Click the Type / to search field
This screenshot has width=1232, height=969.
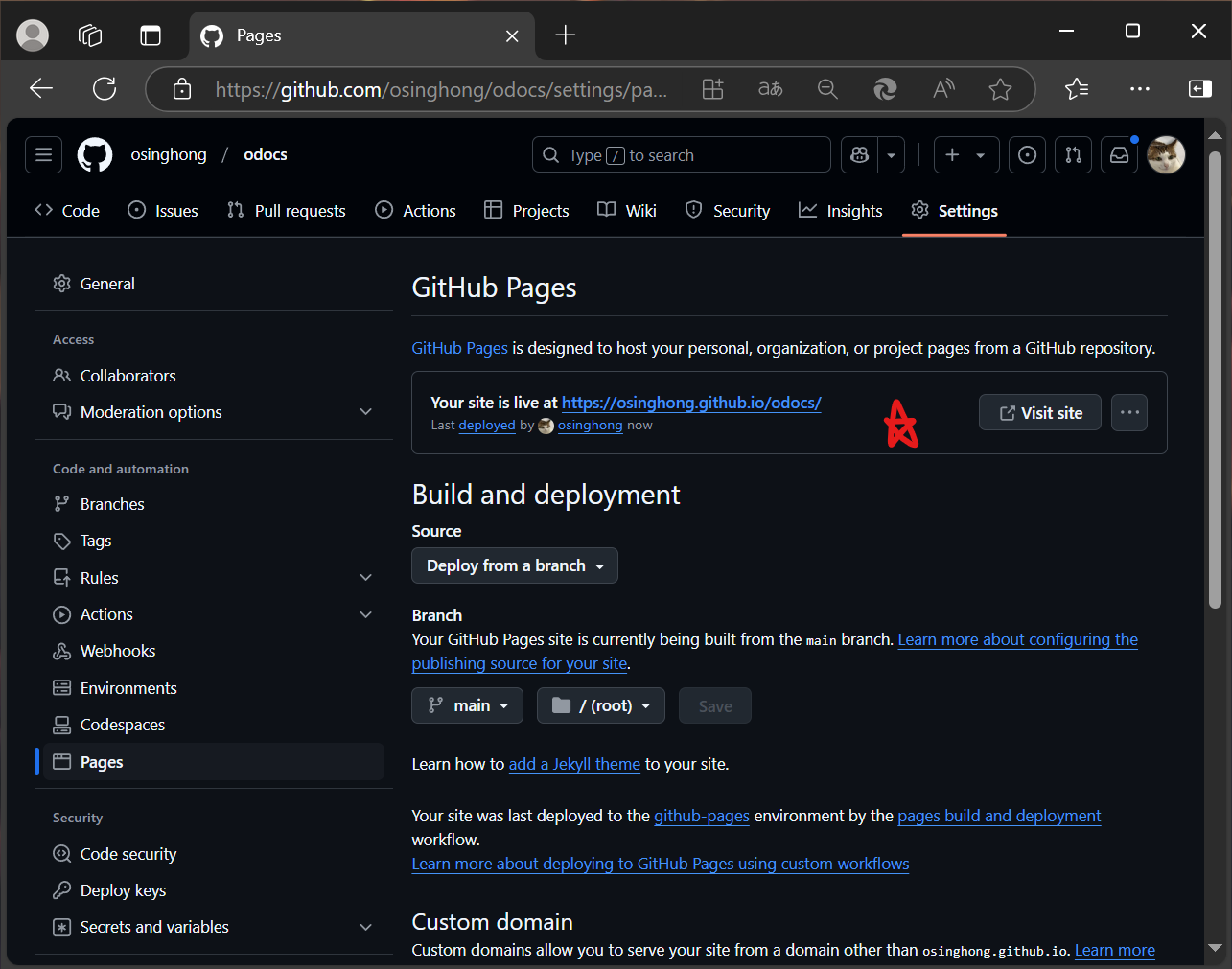681,154
